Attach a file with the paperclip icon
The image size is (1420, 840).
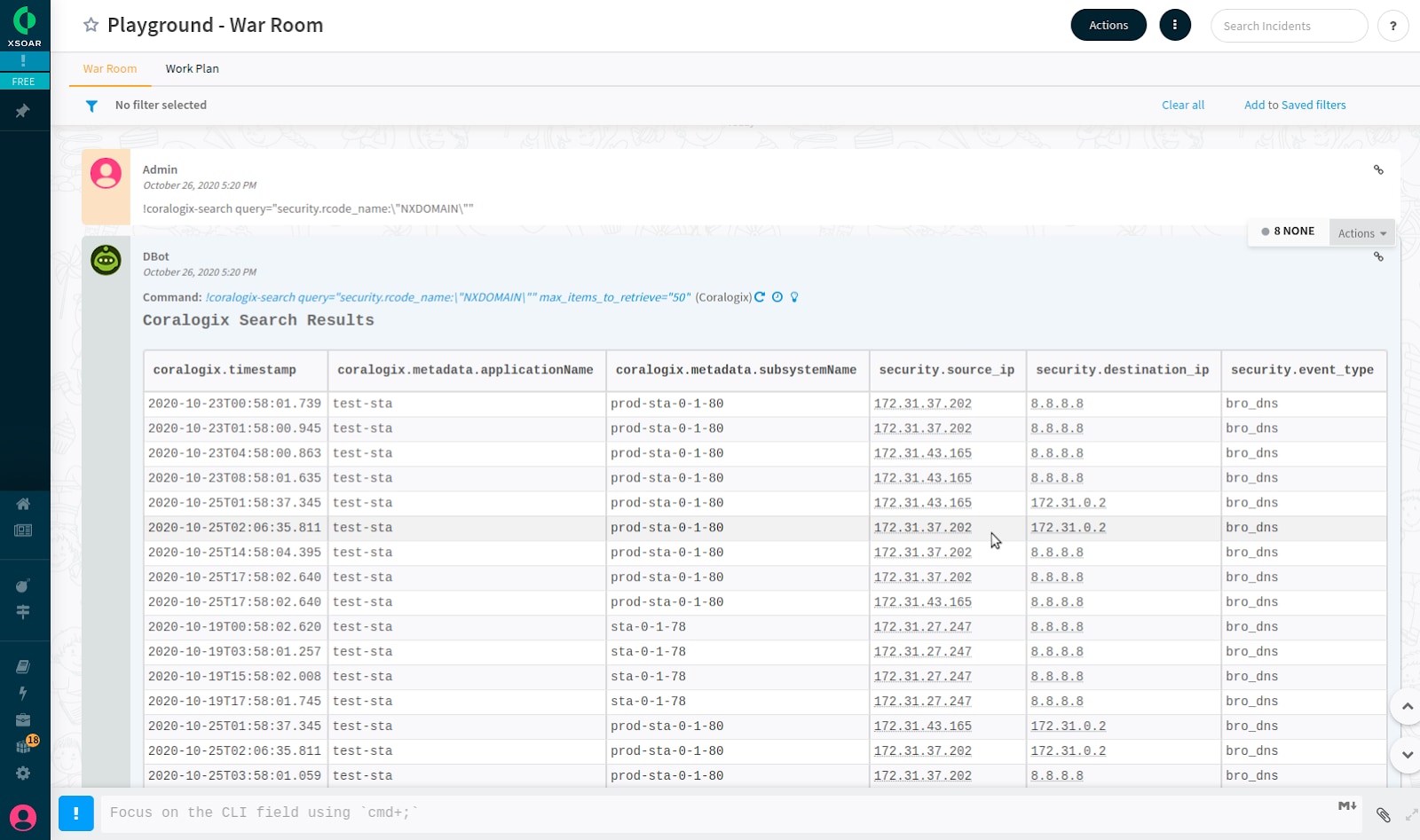1384,814
